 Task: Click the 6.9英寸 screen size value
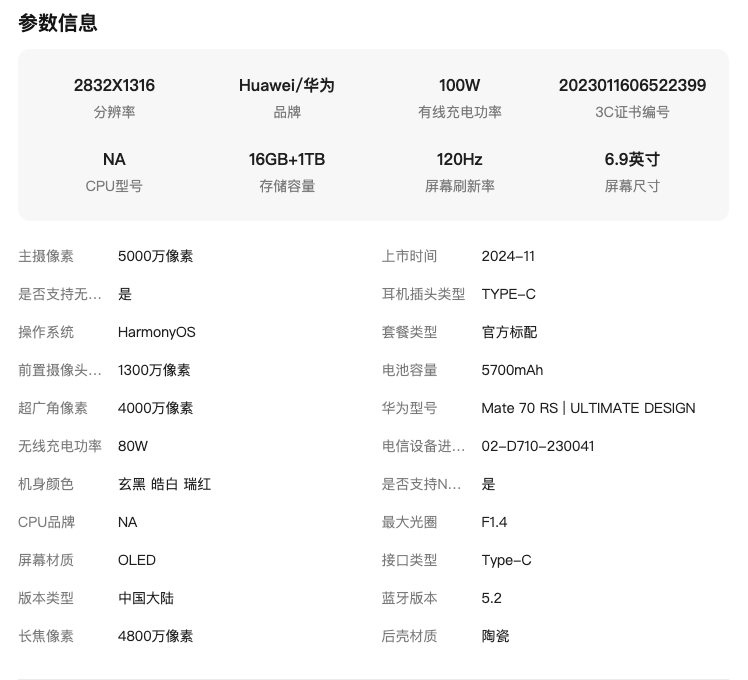click(x=632, y=159)
